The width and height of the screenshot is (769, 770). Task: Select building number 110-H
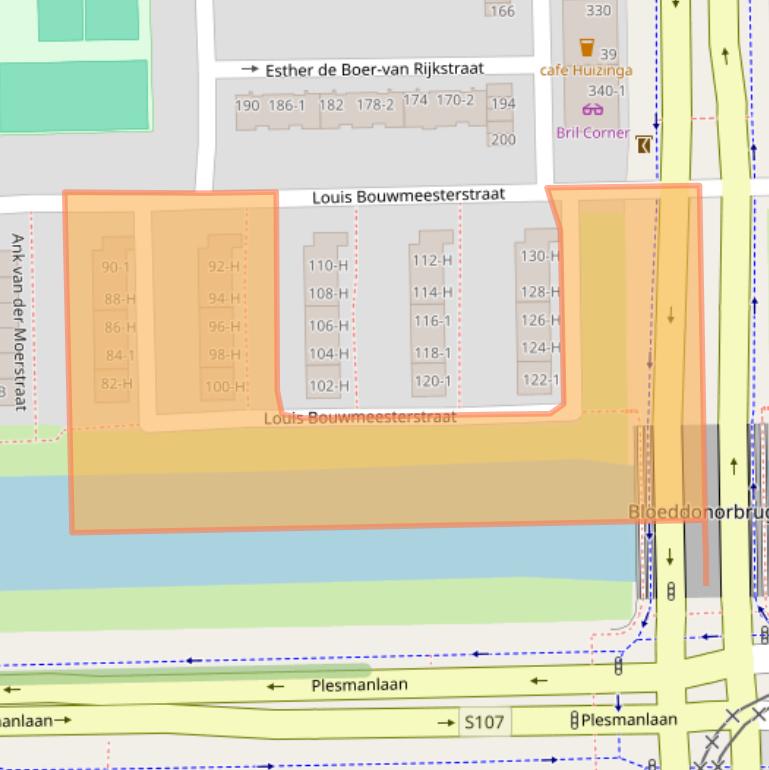pyautogui.click(x=327, y=265)
